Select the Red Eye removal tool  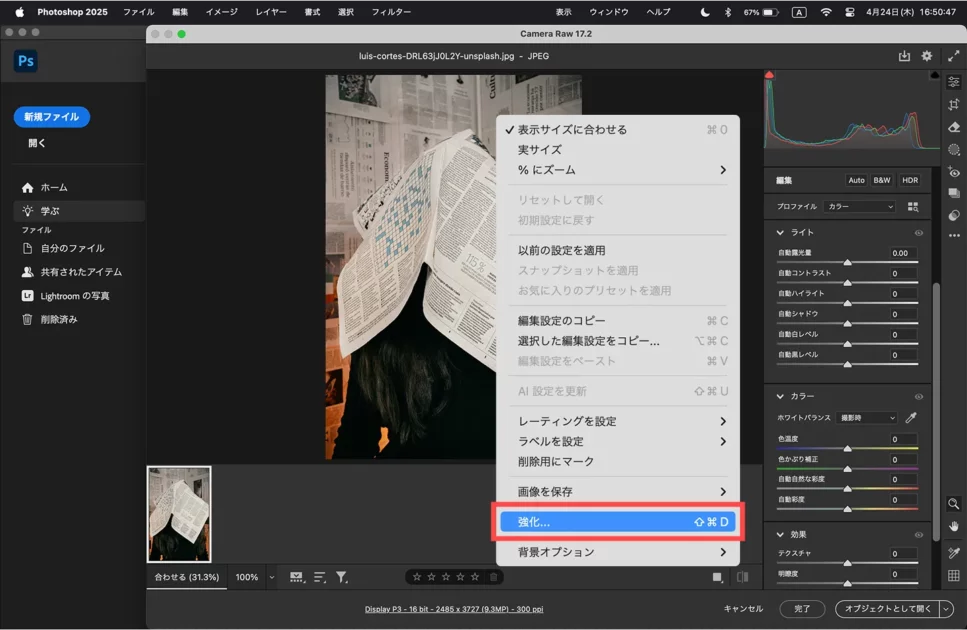click(x=954, y=172)
